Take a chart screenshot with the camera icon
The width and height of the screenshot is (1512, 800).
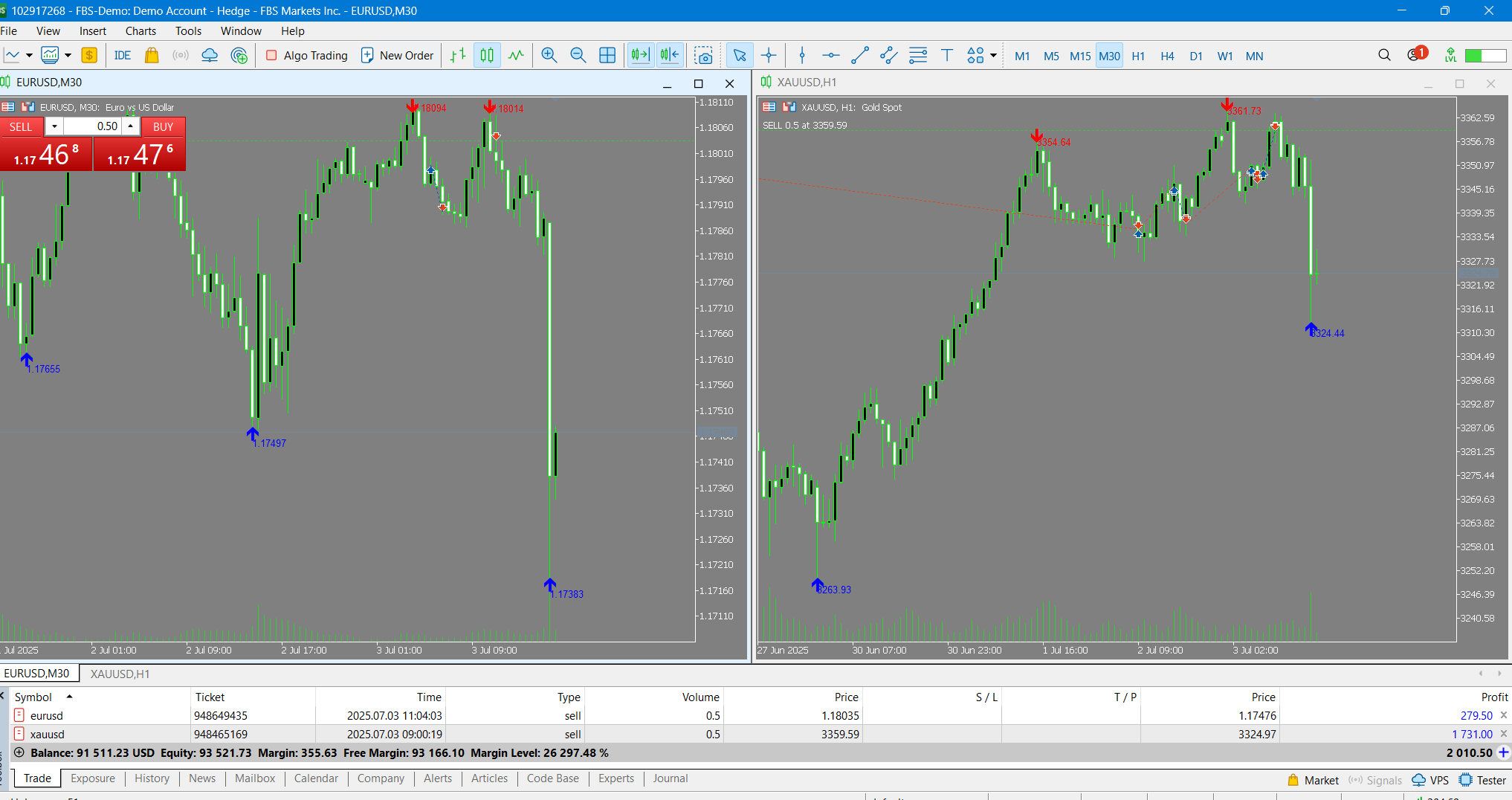pos(703,56)
